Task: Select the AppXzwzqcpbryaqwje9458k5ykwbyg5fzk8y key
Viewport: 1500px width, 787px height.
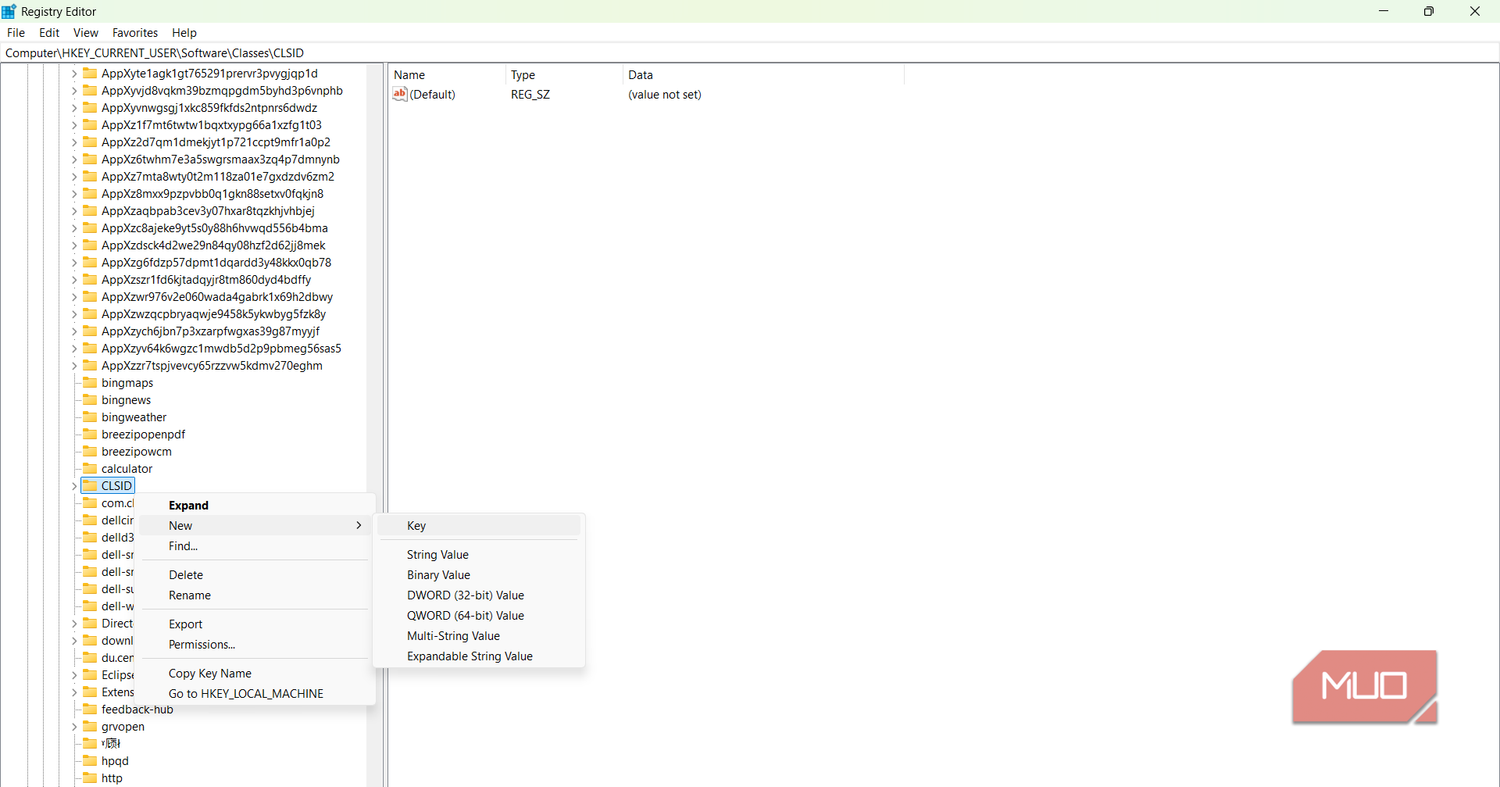Action: pyautogui.click(x=213, y=314)
